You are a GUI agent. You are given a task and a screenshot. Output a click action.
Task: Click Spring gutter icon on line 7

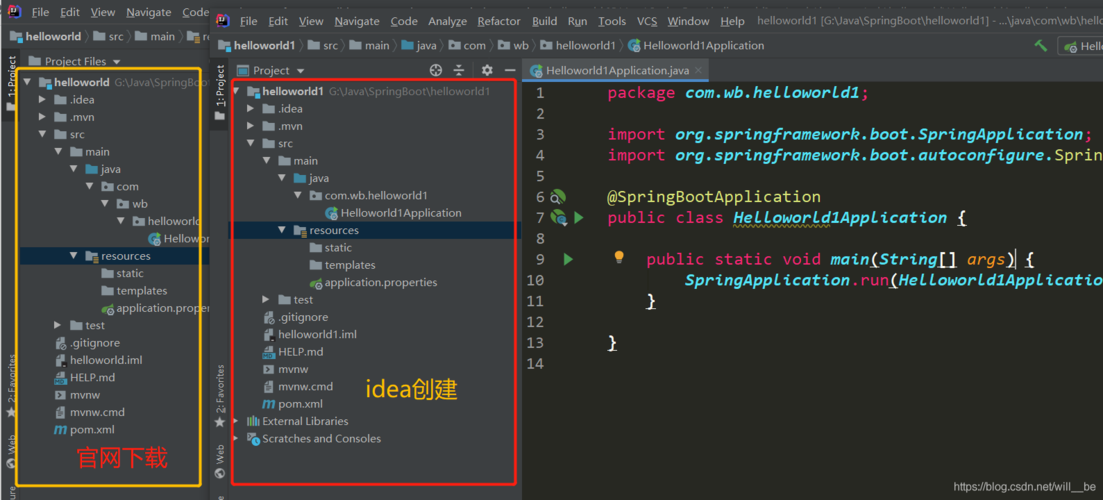coord(559,218)
